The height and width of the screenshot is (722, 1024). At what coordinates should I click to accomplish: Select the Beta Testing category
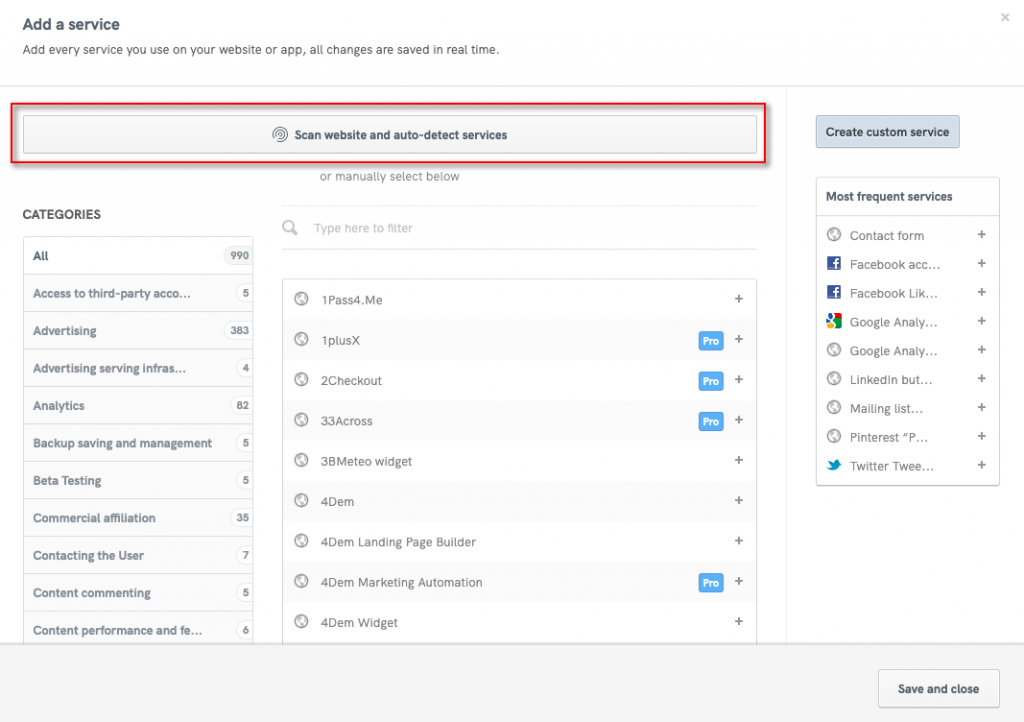tap(138, 480)
